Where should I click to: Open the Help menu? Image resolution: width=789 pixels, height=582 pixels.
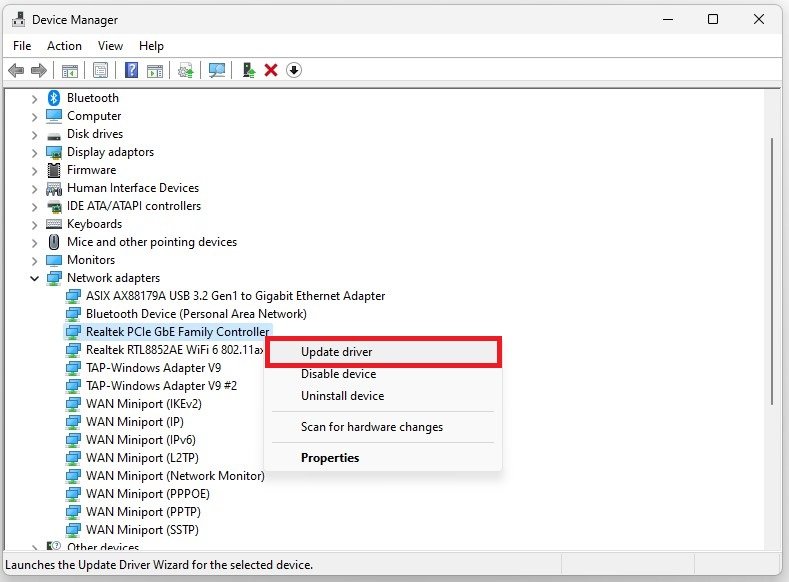click(151, 46)
